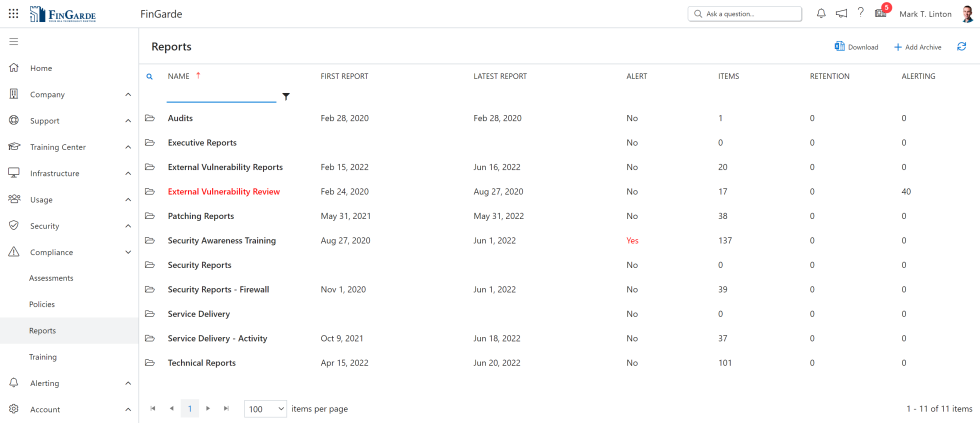
Task: Open Assessments under Compliance
Action: (x=51, y=278)
